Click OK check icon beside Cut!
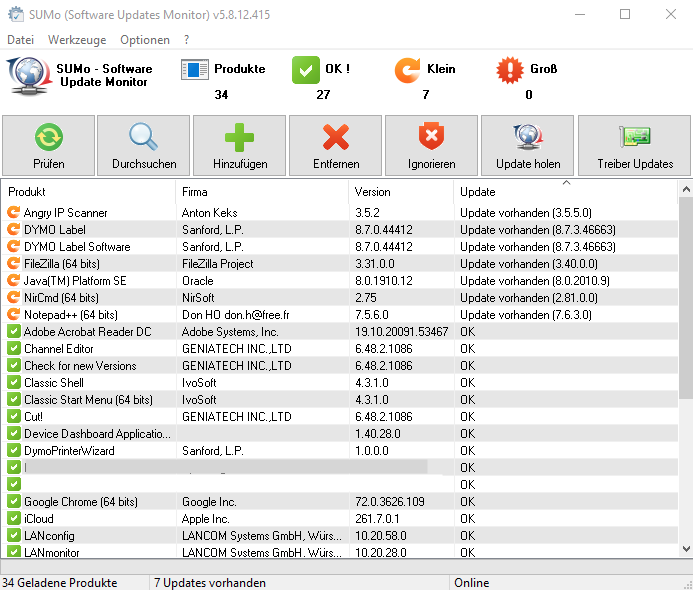Image resolution: width=693 pixels, height=590 pixels. point(14,416)
